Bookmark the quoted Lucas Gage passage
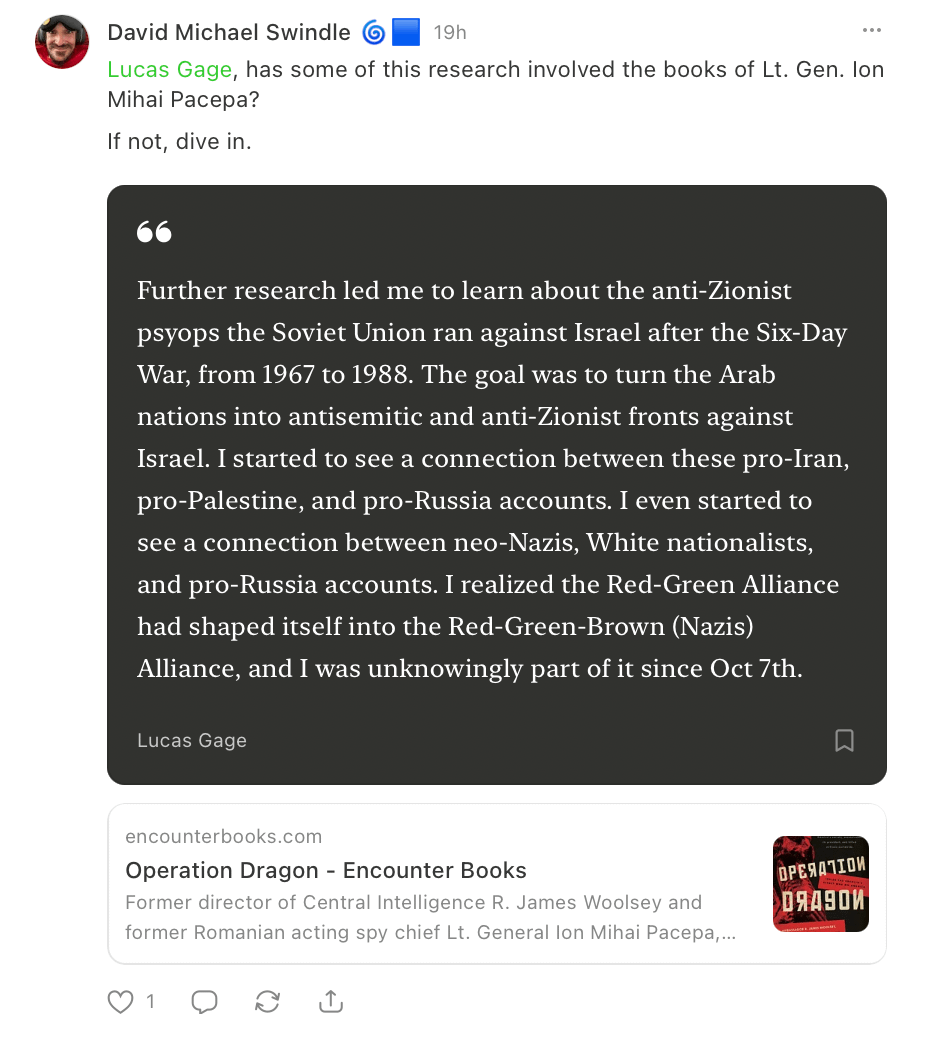 [844, 740]
